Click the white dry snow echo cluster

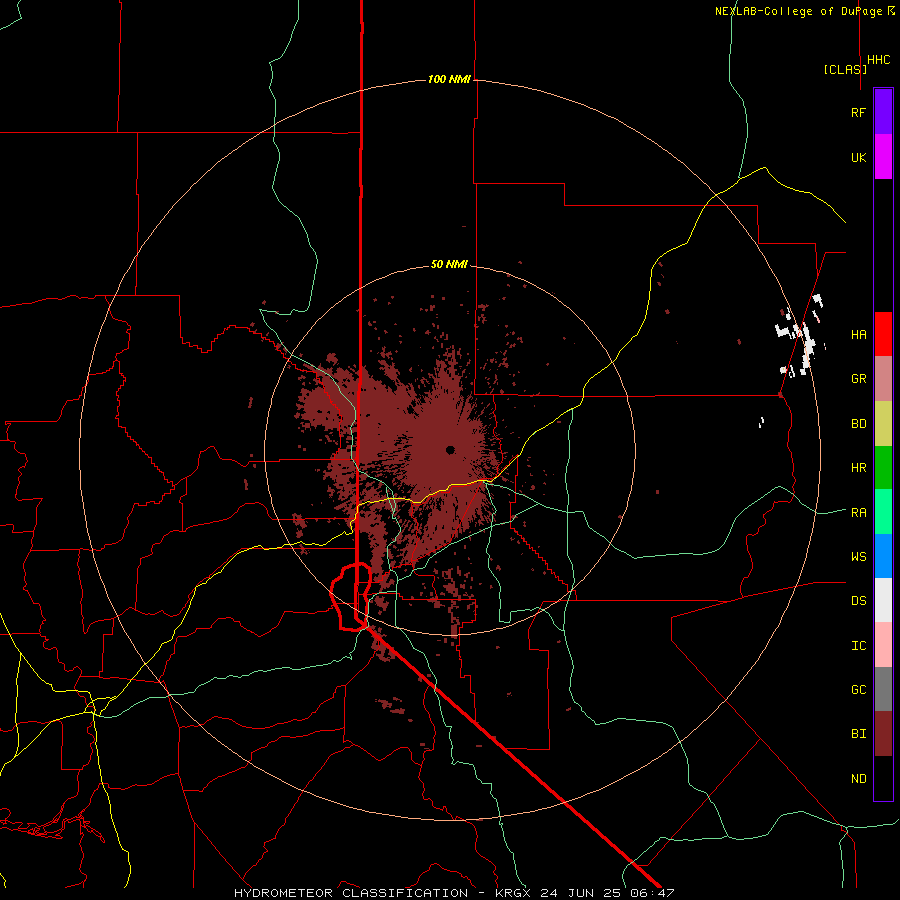point(801,338)
